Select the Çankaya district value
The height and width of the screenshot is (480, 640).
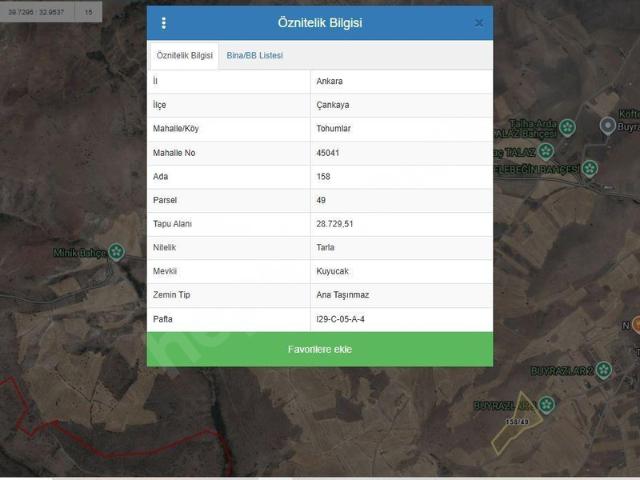333,105
